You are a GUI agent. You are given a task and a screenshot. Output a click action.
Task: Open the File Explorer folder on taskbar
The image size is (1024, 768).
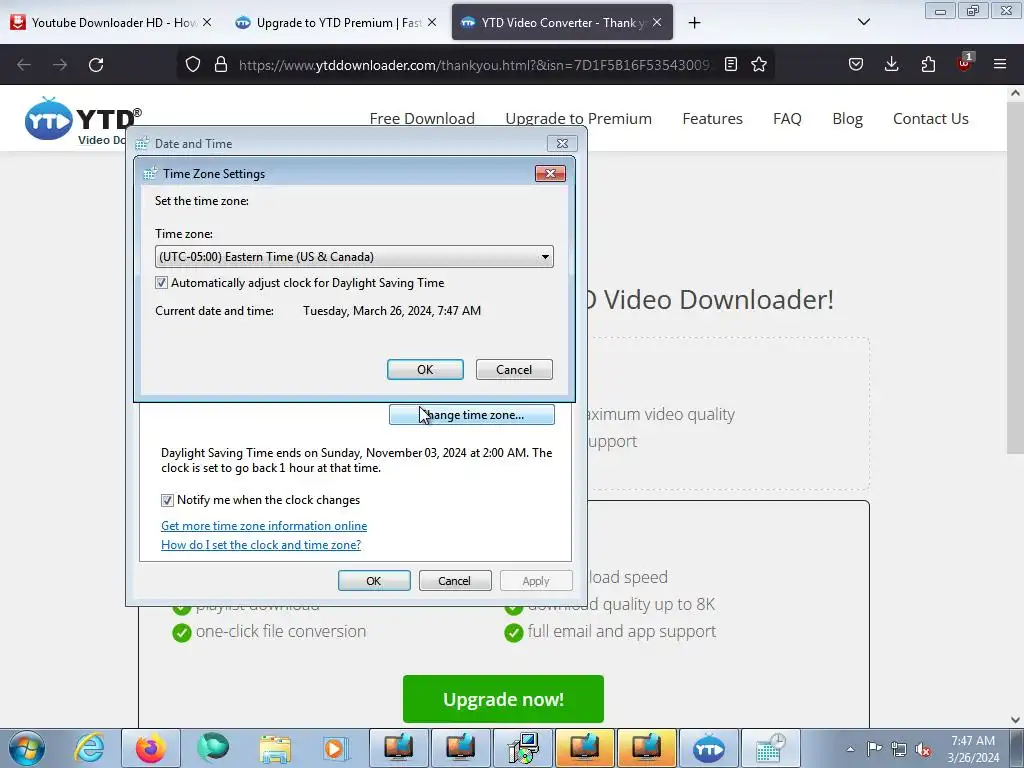pos(275,748)
